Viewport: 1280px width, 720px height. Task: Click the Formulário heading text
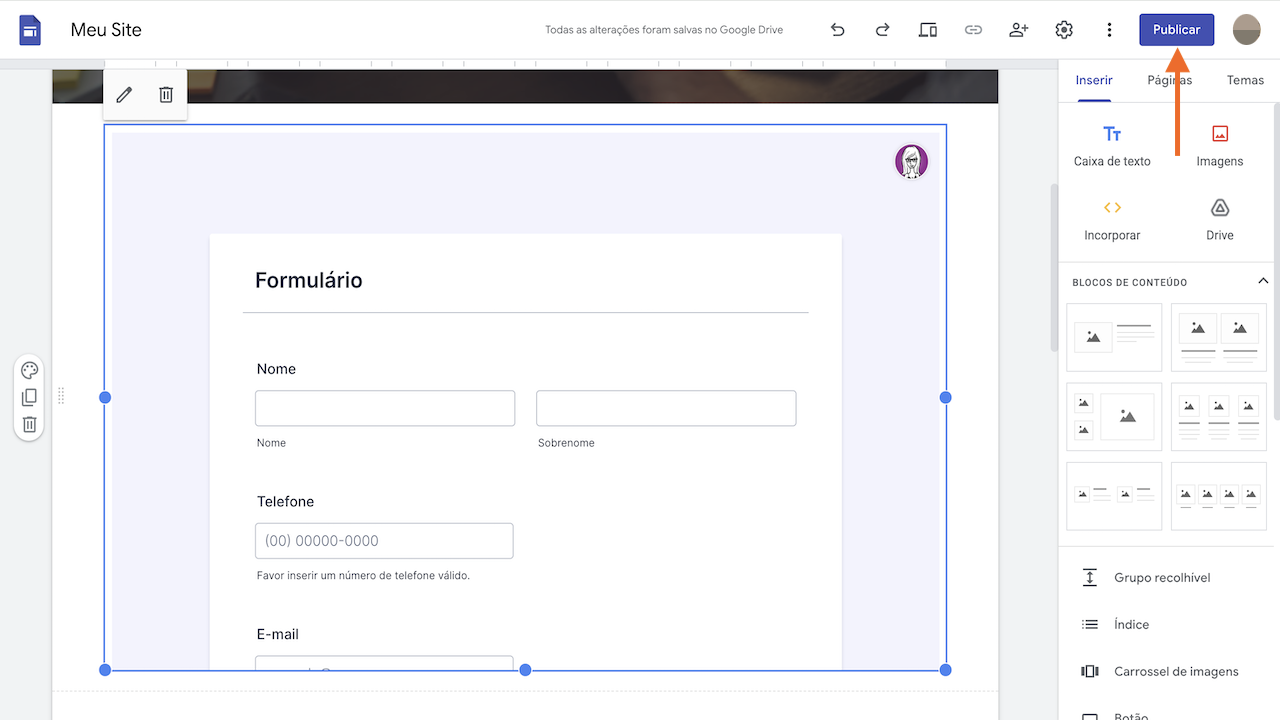(309, 280)
